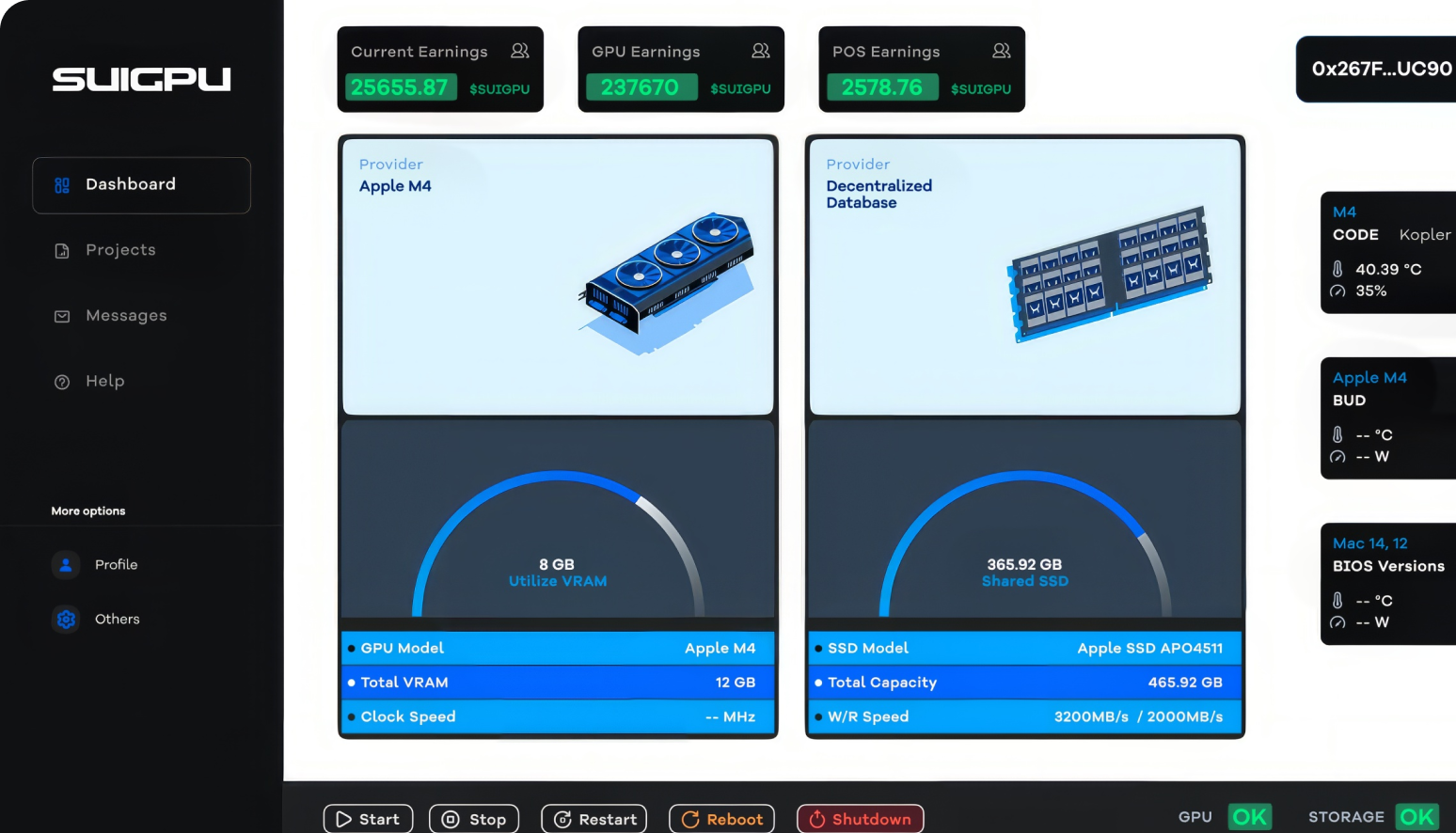Click the Projects document icon

[62, 251]
